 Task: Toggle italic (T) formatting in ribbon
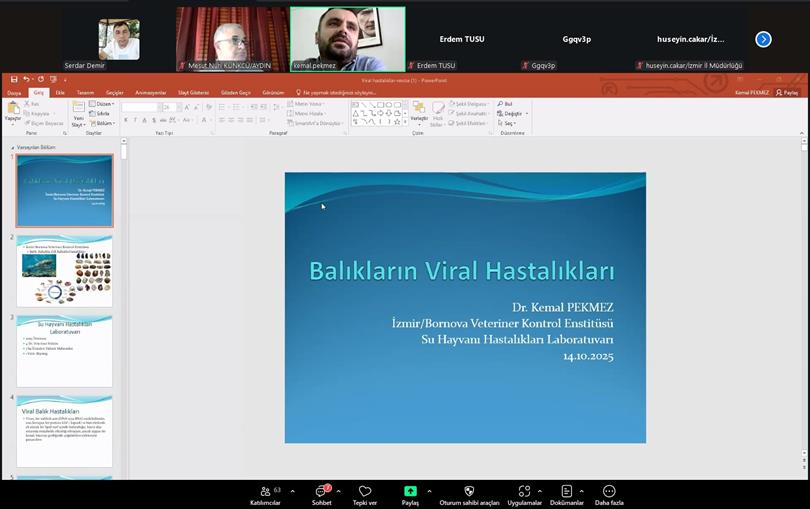tap(135, 120)
